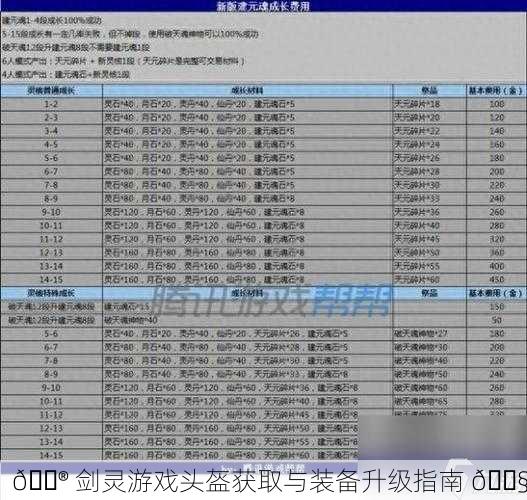
Task: Click the note about 5-15段成长 failure chance
Action: point(130,34)
